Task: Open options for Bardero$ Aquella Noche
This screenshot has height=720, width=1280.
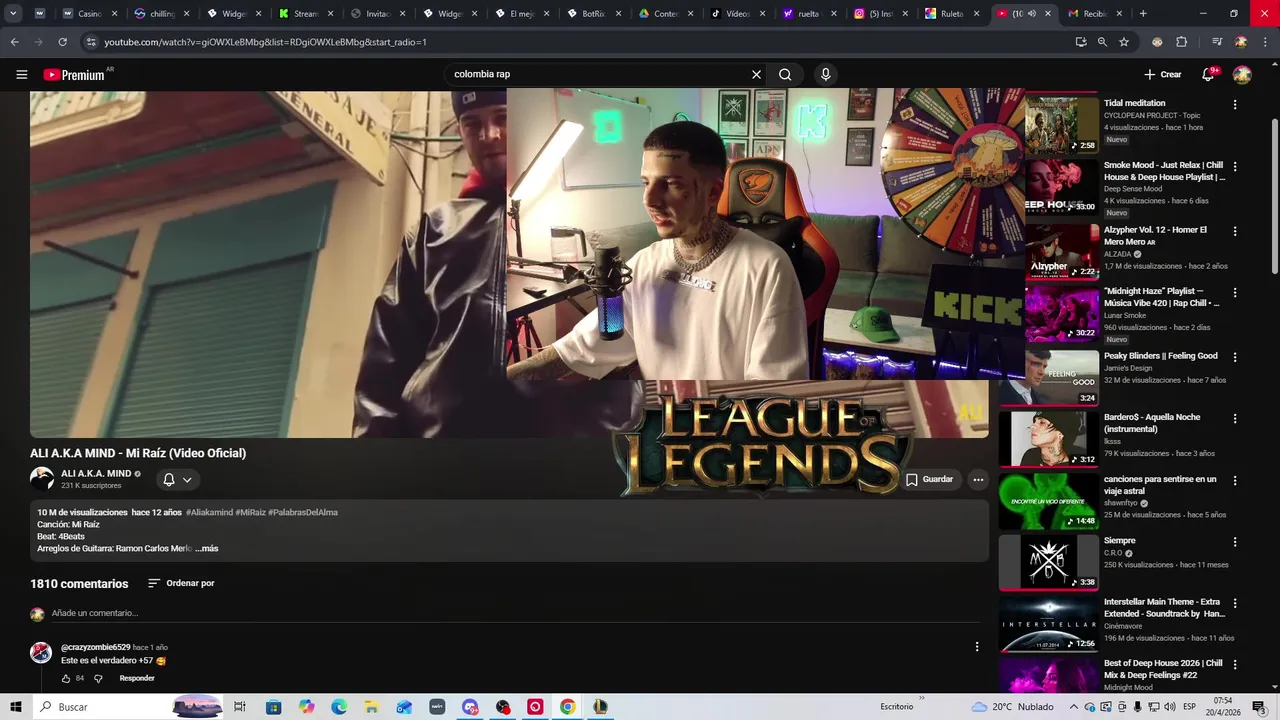Action: tap(1235, 419)
